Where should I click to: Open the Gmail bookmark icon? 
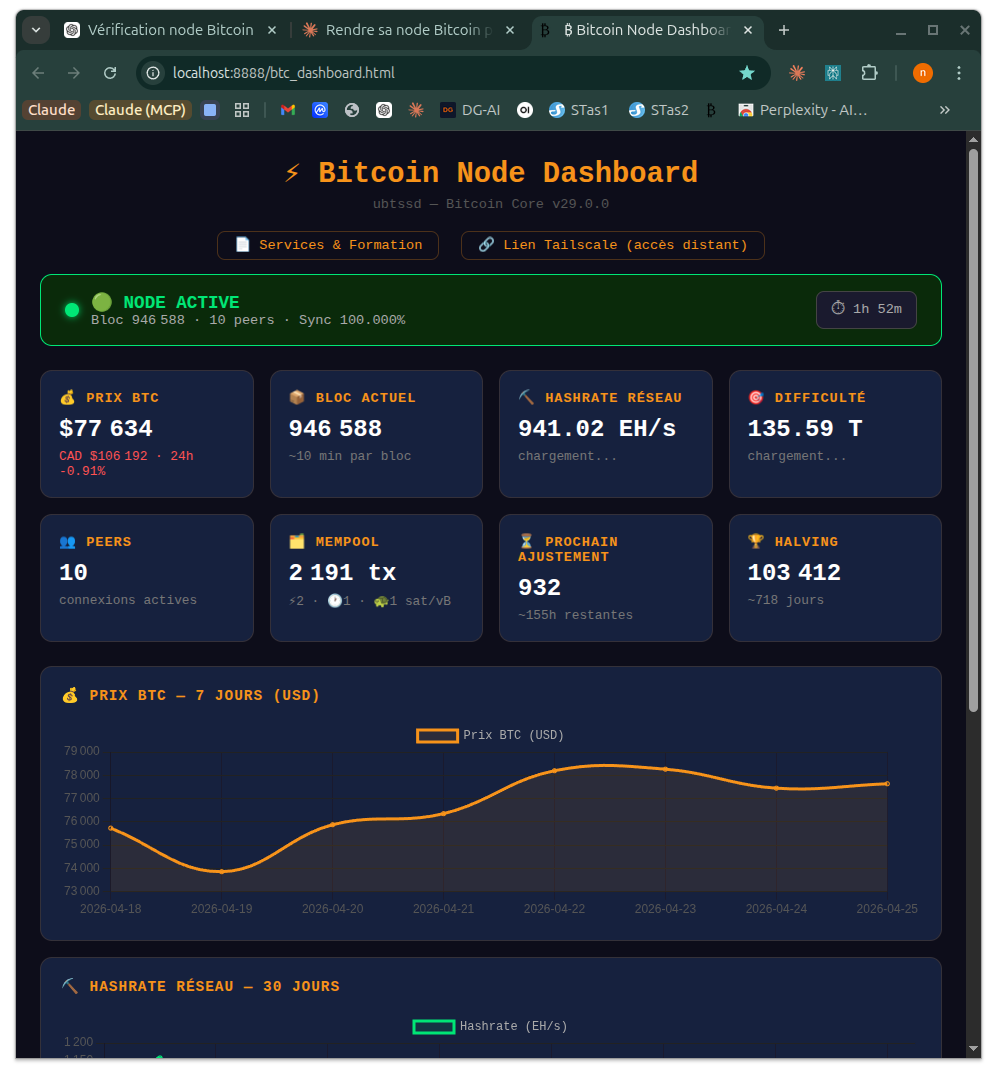(x=288, y=110)
